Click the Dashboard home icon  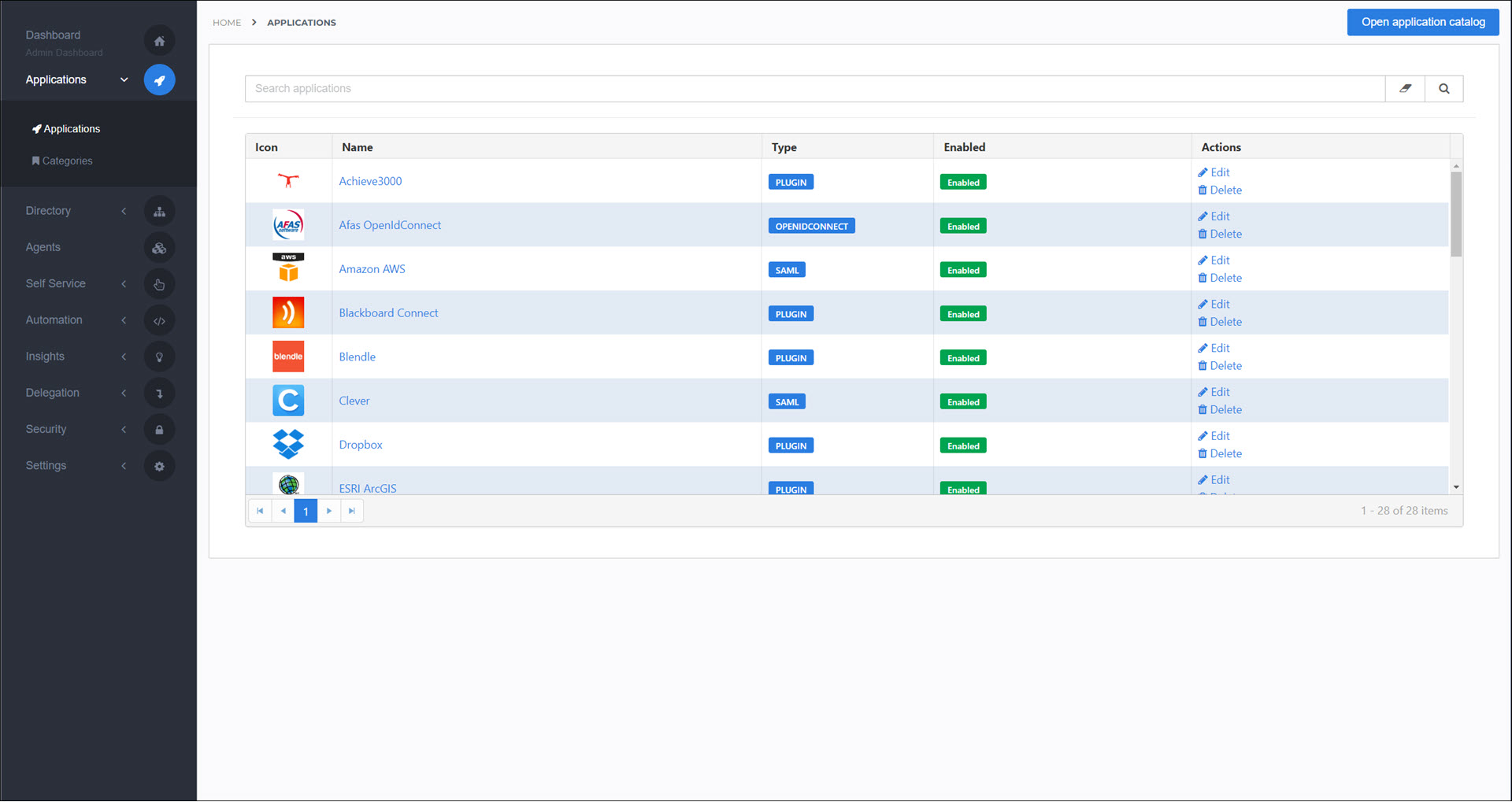click(159, 41)
